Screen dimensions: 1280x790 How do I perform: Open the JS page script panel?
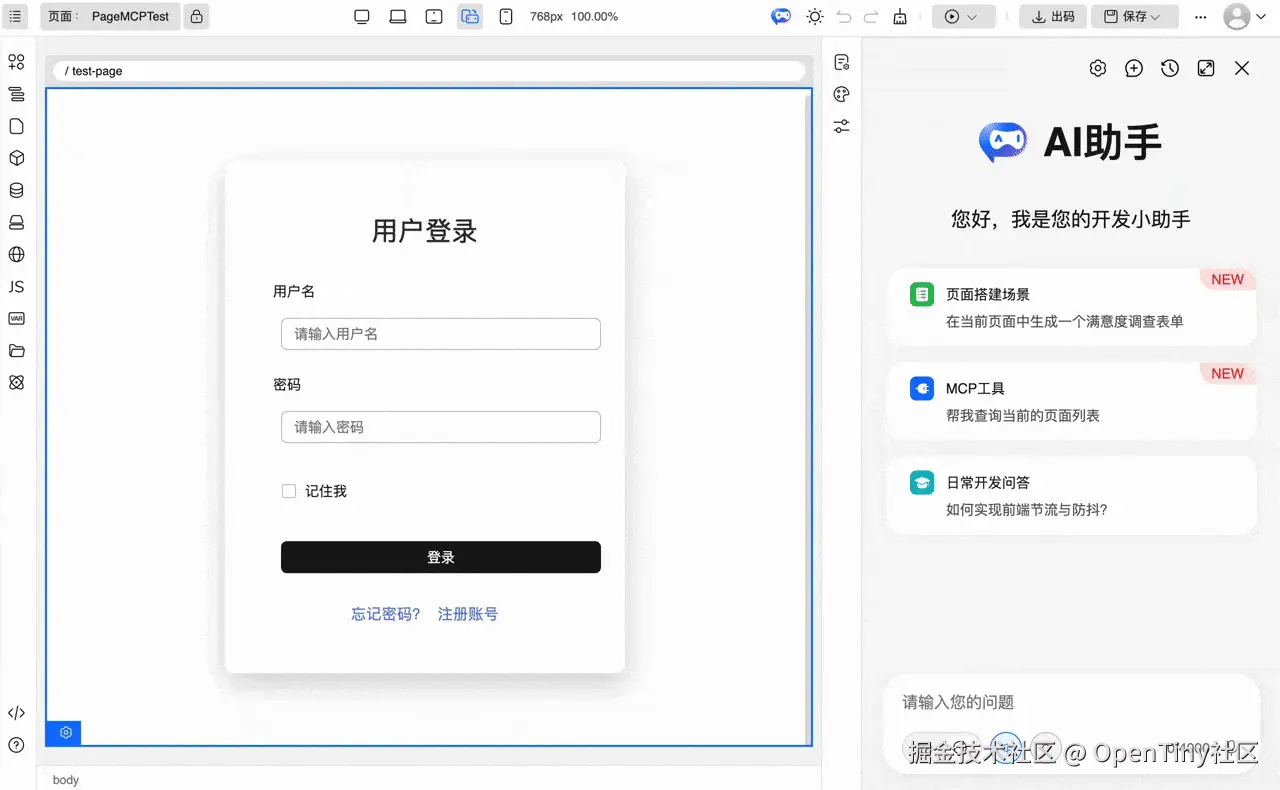(x=16, y=286)
